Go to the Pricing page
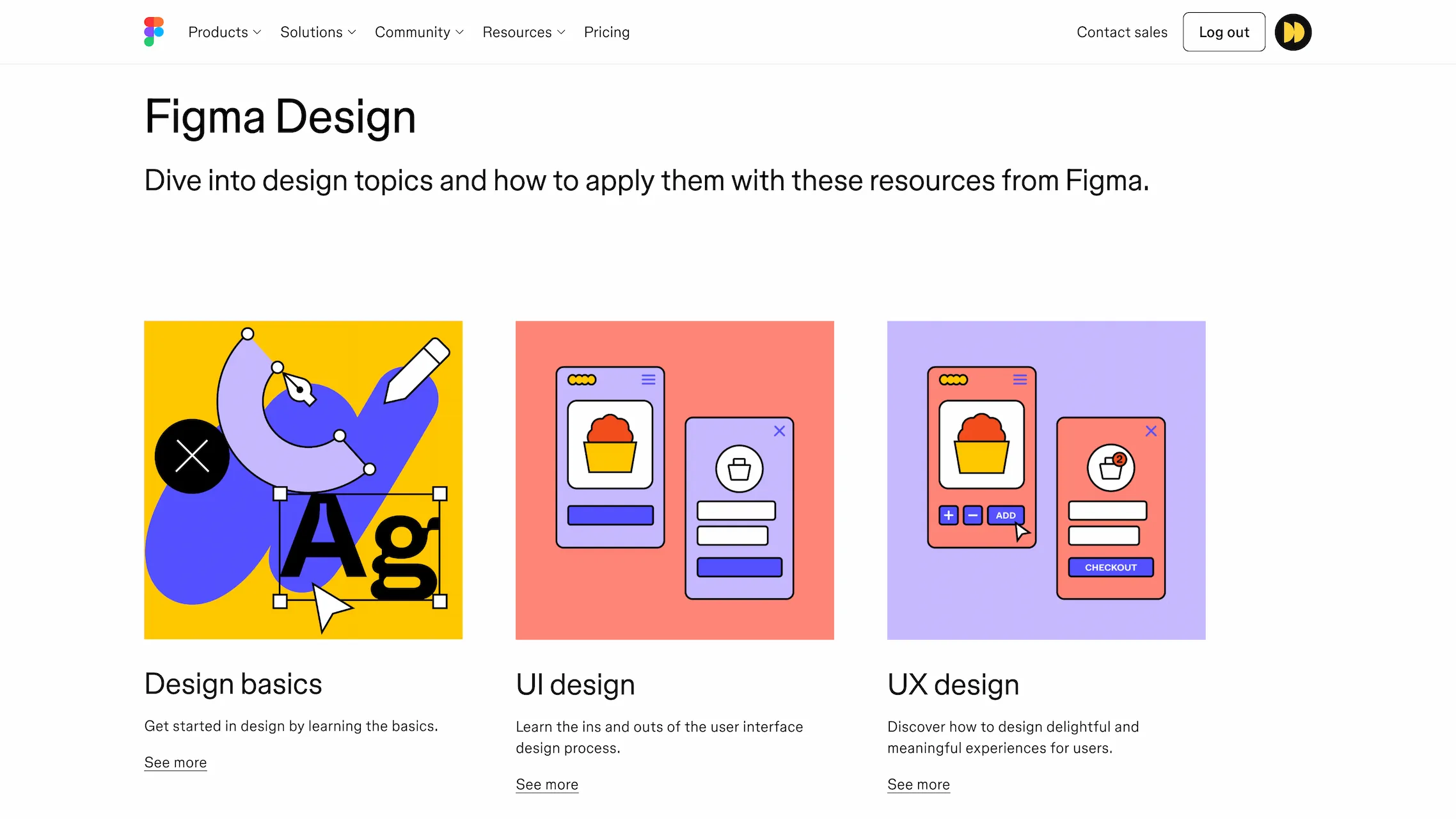1456x819 pixels. tap(606, 32)
